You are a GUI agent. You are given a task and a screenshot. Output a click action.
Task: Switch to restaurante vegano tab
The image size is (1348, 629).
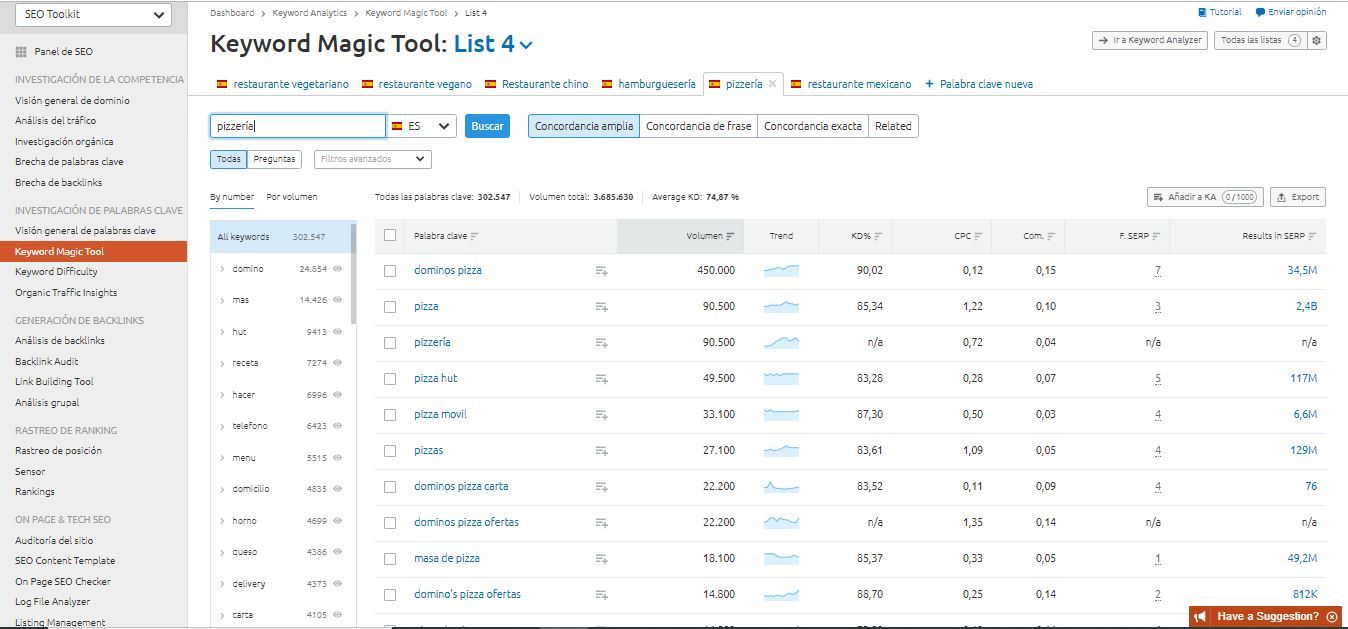424,84
